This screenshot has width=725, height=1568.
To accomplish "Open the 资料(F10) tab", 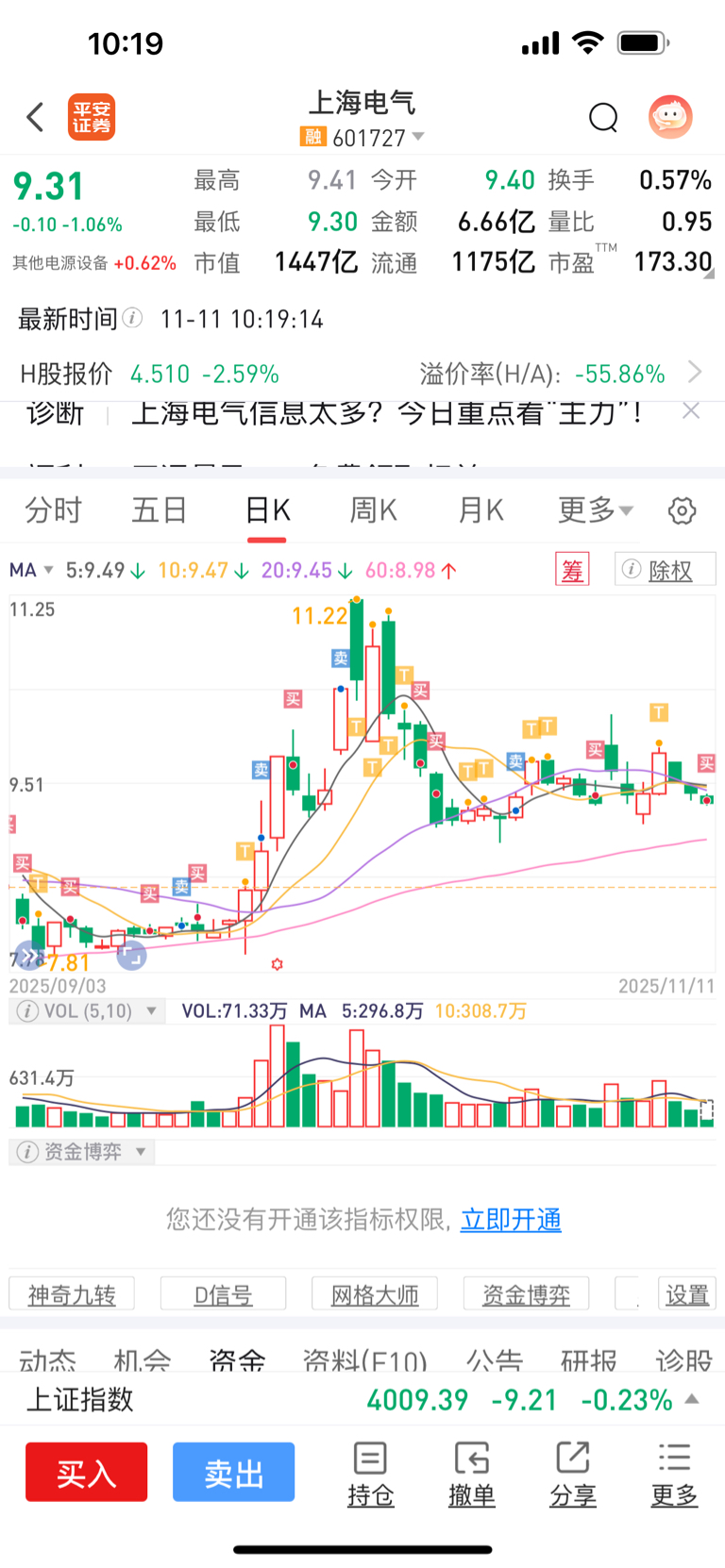I will coord(365,1359).
